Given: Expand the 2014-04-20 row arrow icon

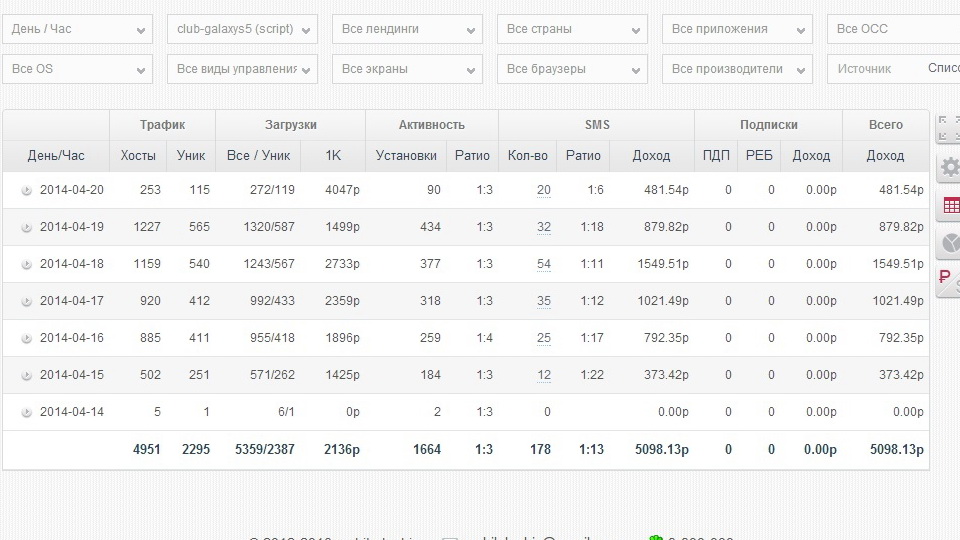Looking at the screenshot, I should pos(26,190).
